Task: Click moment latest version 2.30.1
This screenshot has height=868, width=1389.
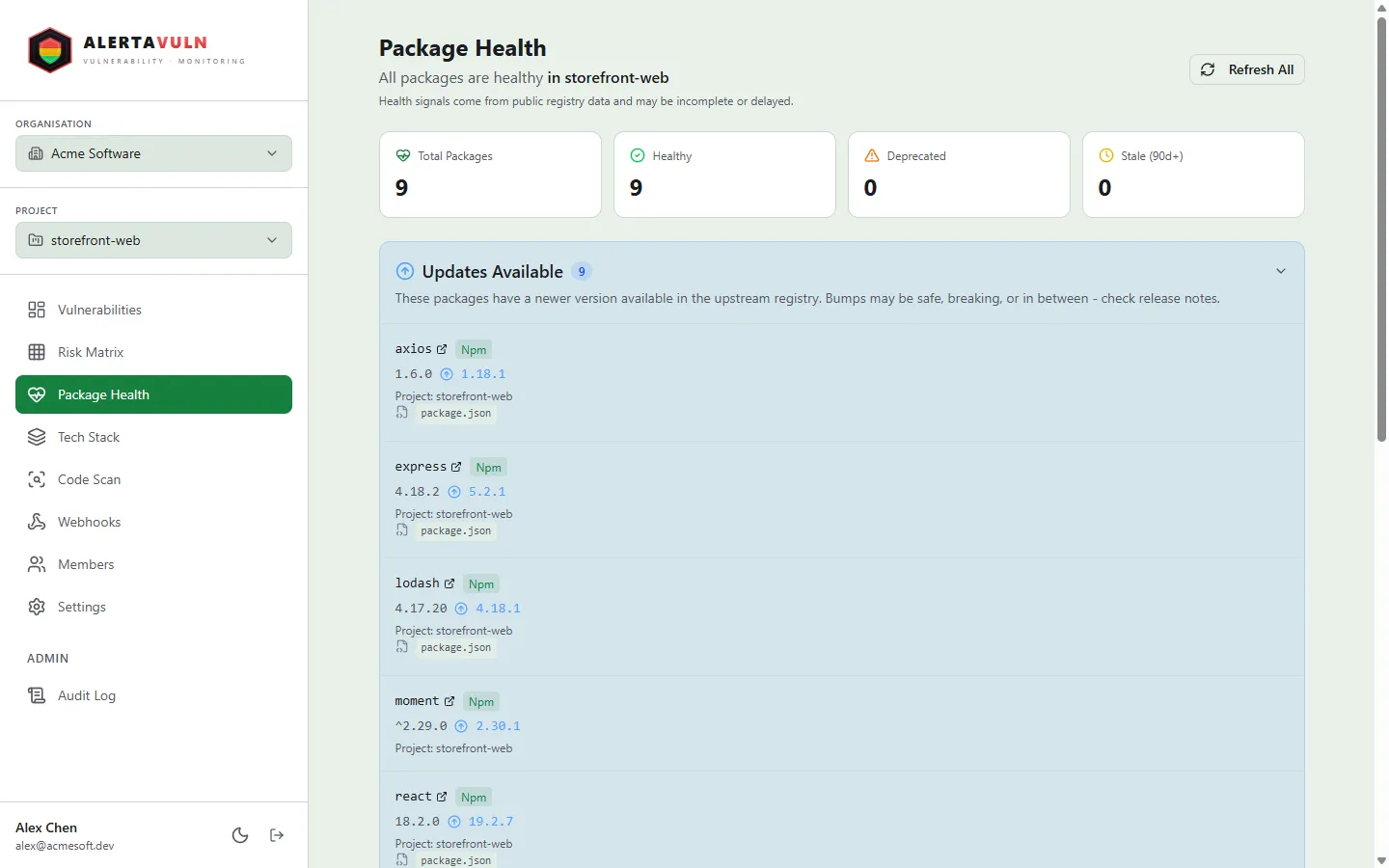Action: click(498, 726)
